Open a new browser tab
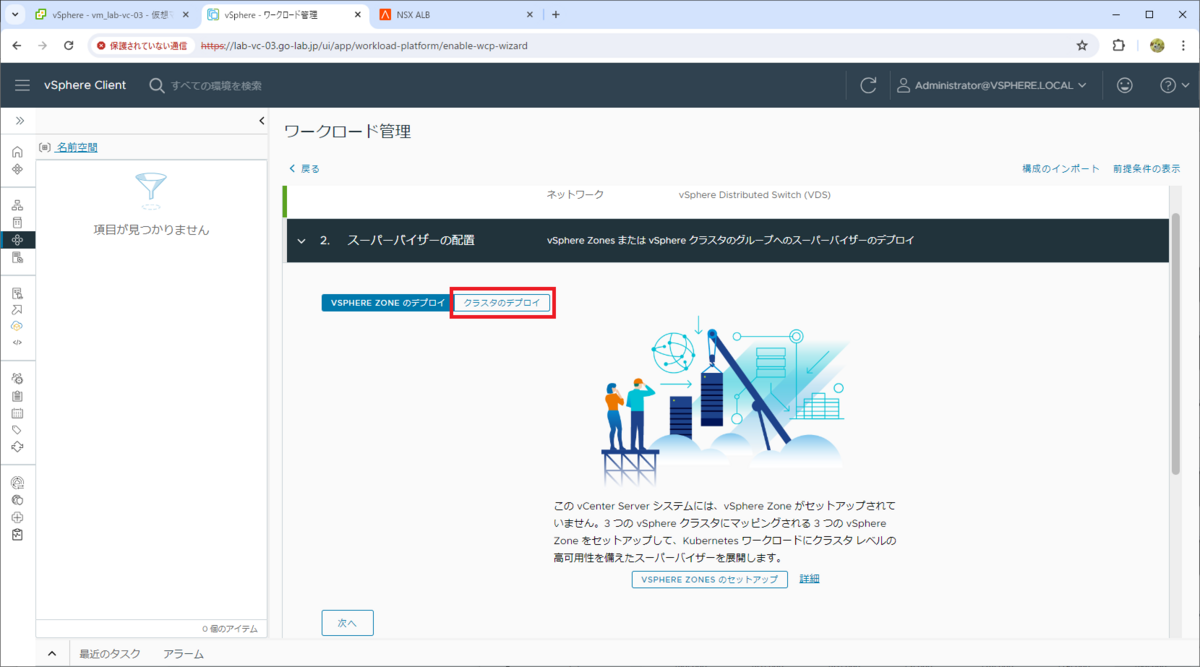 click(x=556, y=15)
